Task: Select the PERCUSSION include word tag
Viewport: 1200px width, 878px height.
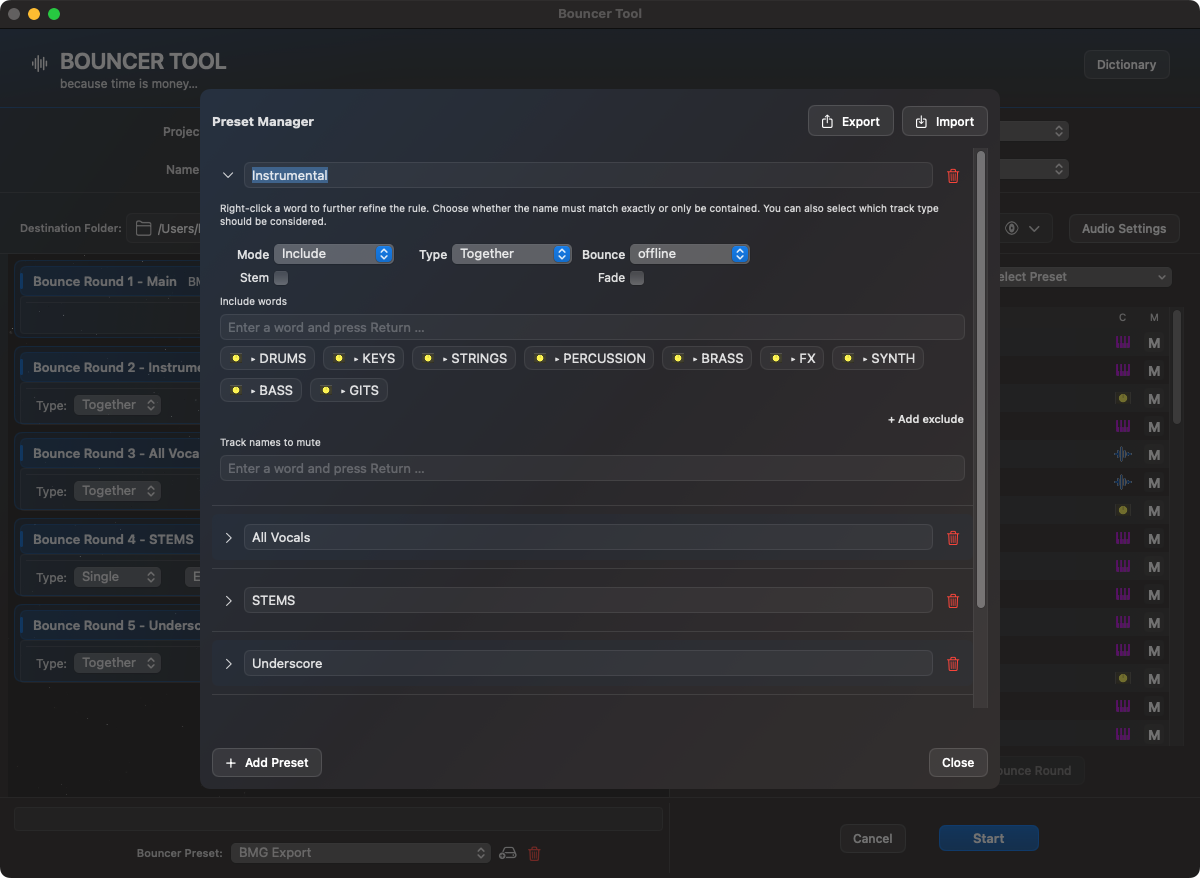Action: click(589, 359)
